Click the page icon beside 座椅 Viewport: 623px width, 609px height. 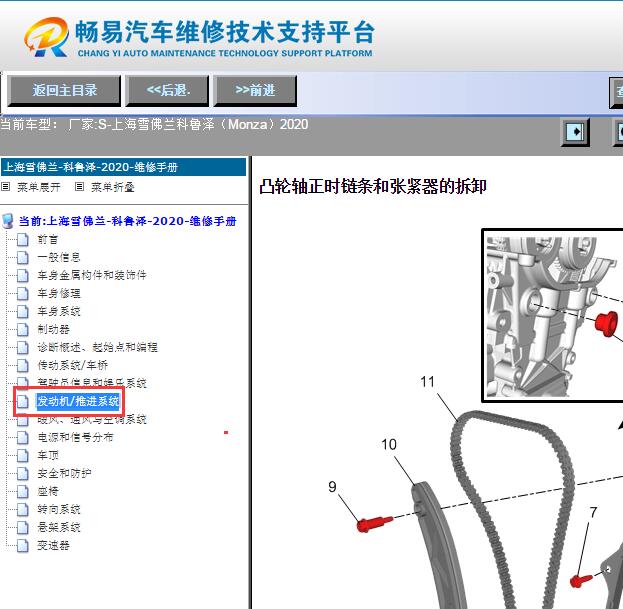coord(23,491)
